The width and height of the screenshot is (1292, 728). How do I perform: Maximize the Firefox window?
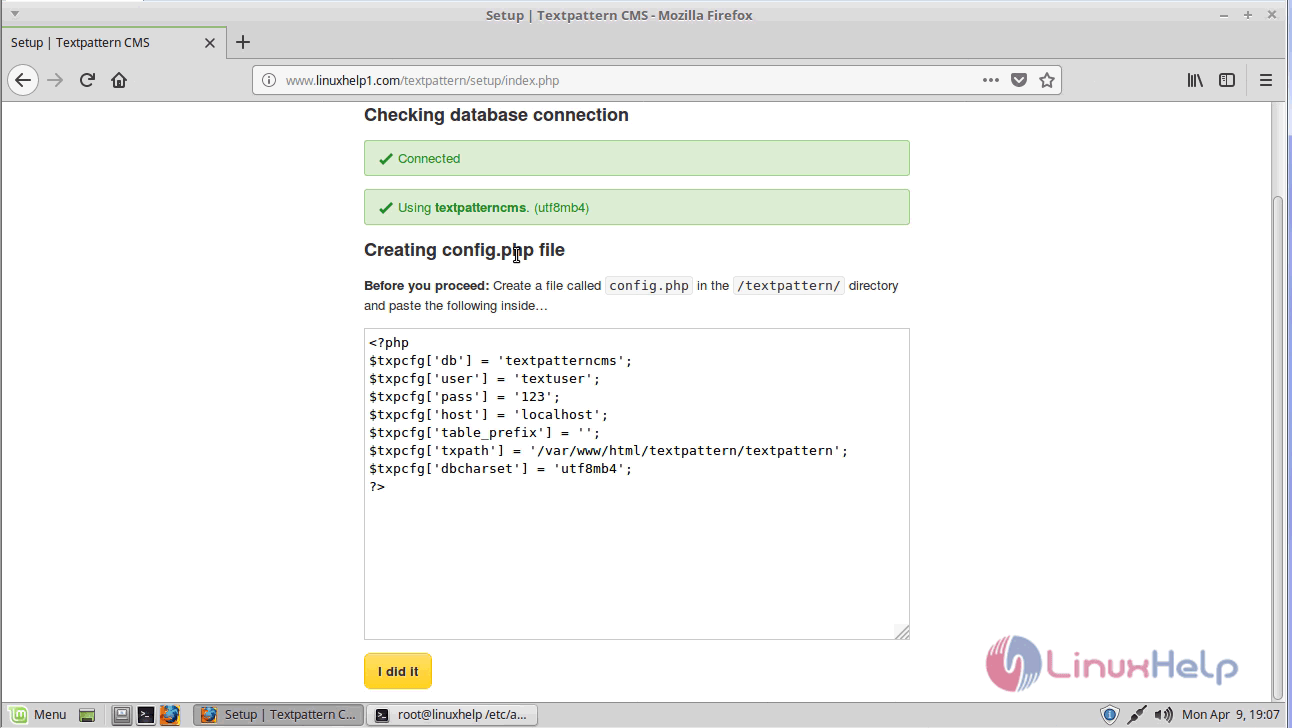click(x=1248, y=15)
